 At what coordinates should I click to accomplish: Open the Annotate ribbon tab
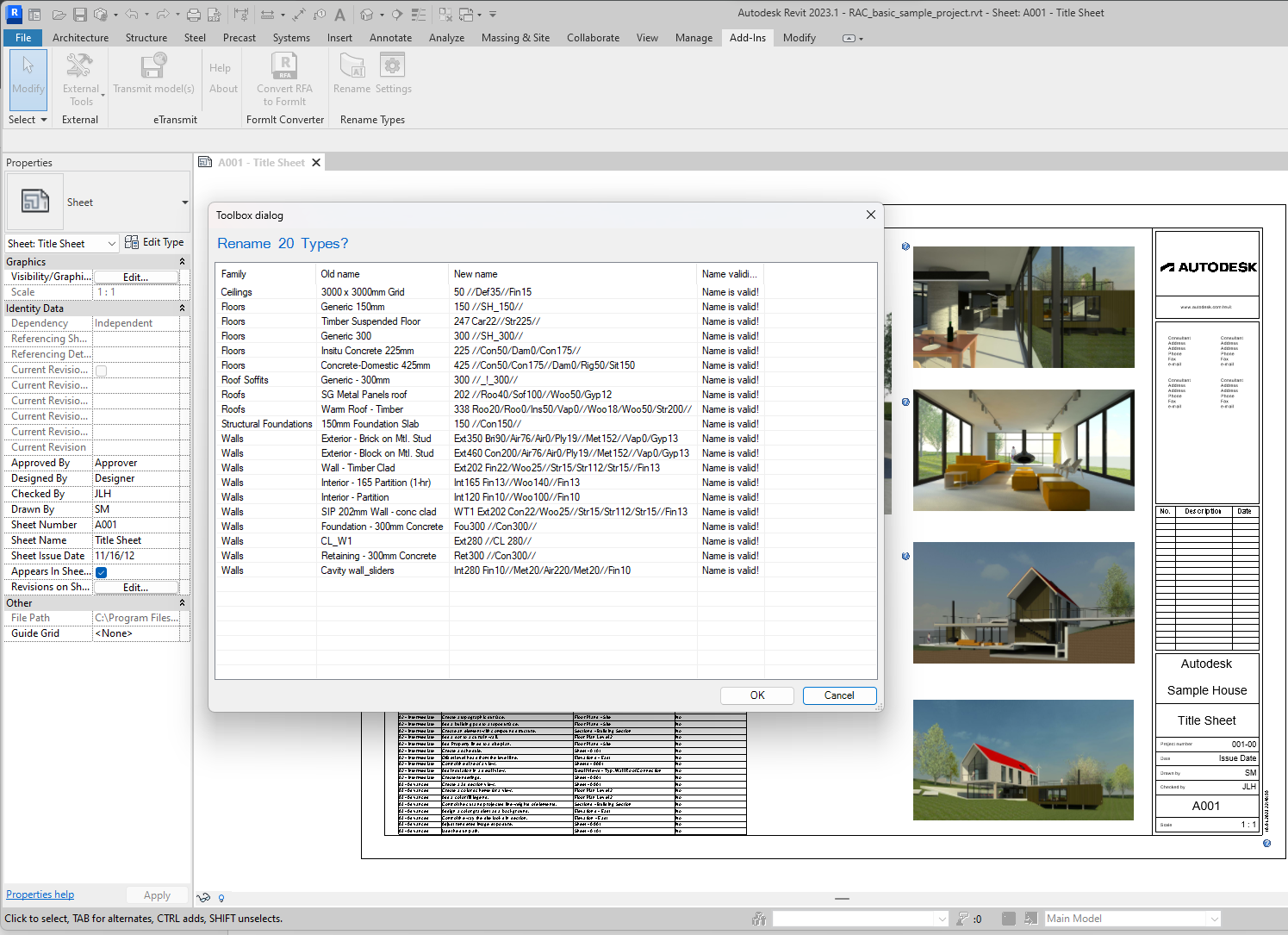coord(390,38)
